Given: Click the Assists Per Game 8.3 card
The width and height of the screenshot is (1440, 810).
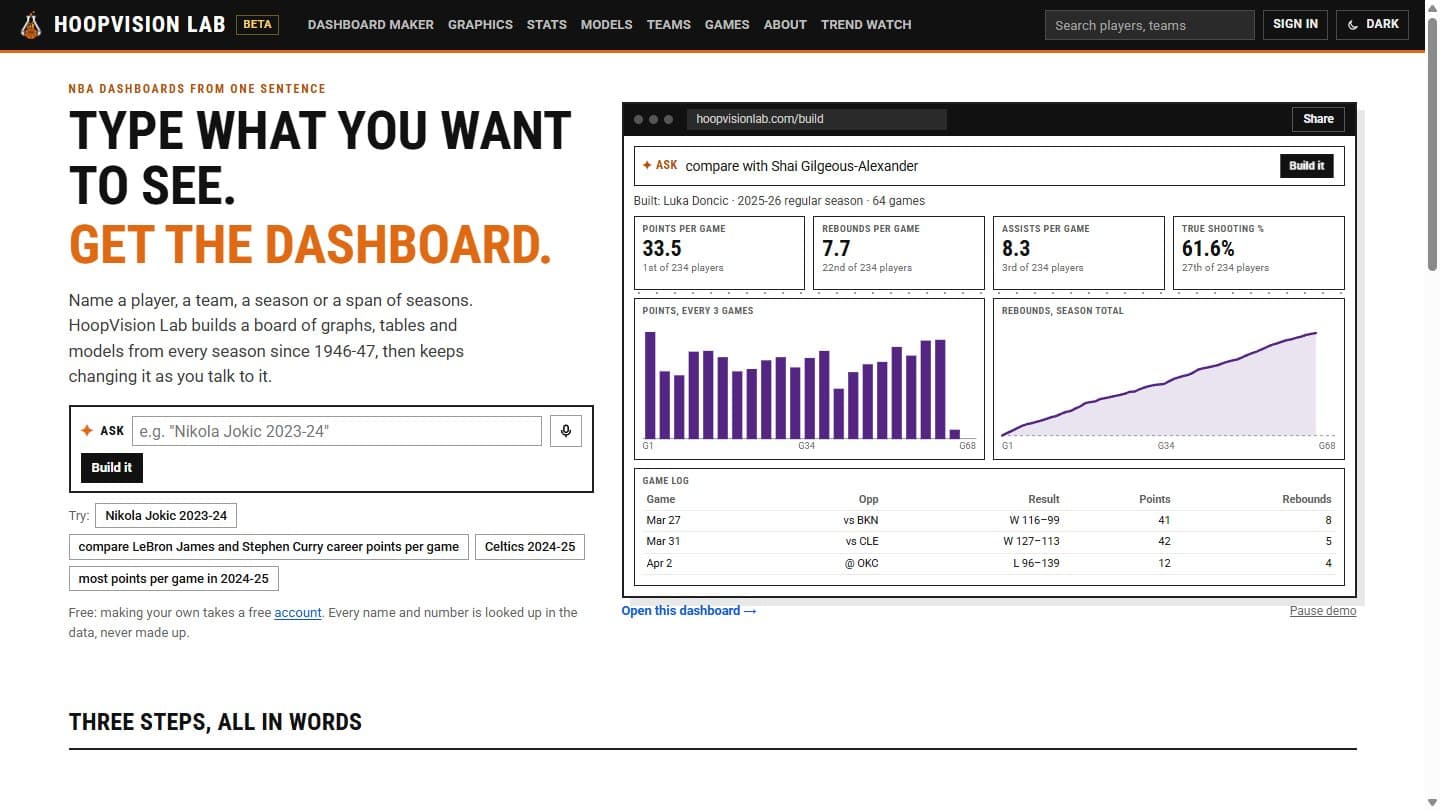Looking at the screenshot, I should [x=1079, y=253].
